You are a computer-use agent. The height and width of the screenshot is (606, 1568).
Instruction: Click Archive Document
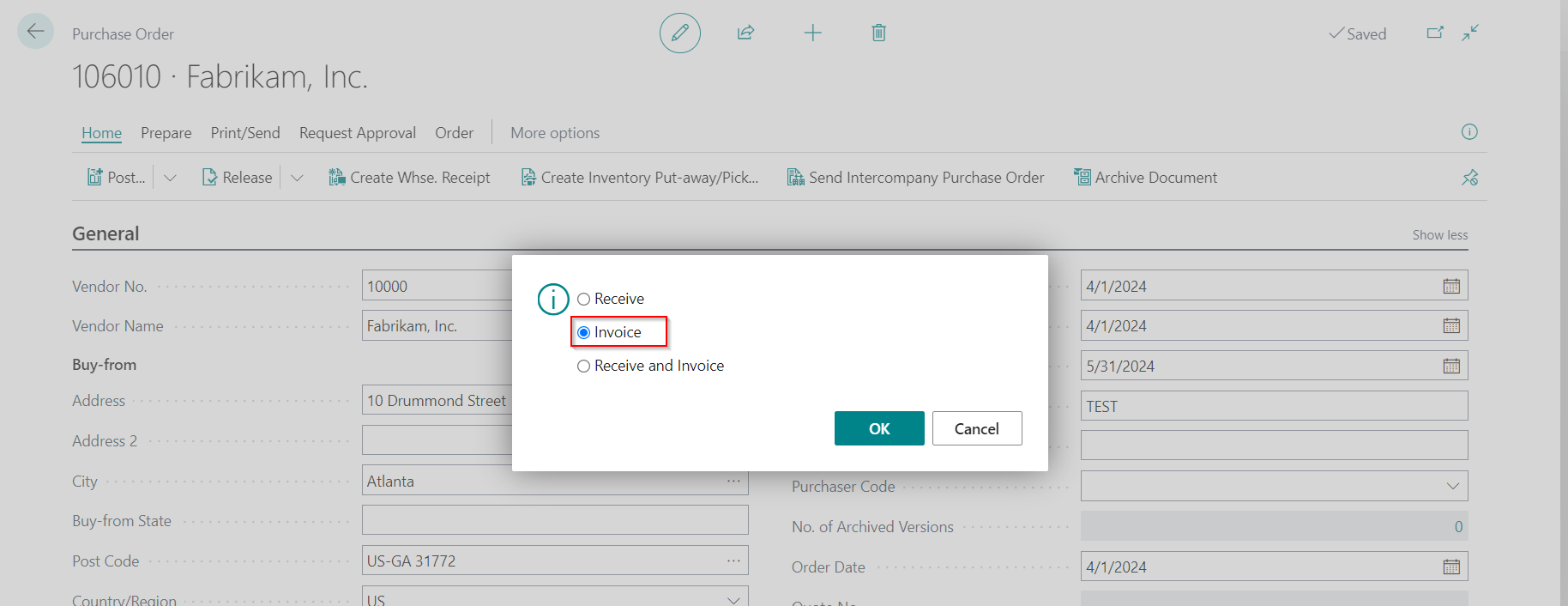[1145, 178]
